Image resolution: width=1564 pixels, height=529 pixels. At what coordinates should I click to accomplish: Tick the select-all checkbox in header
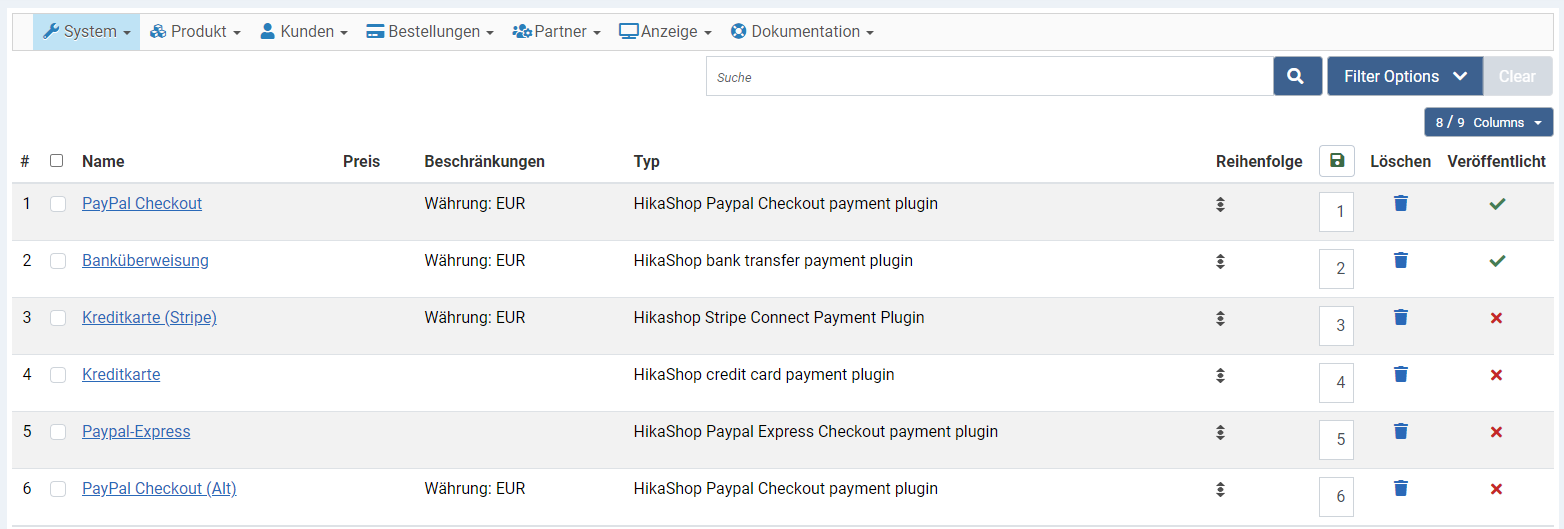pos(57,161)
